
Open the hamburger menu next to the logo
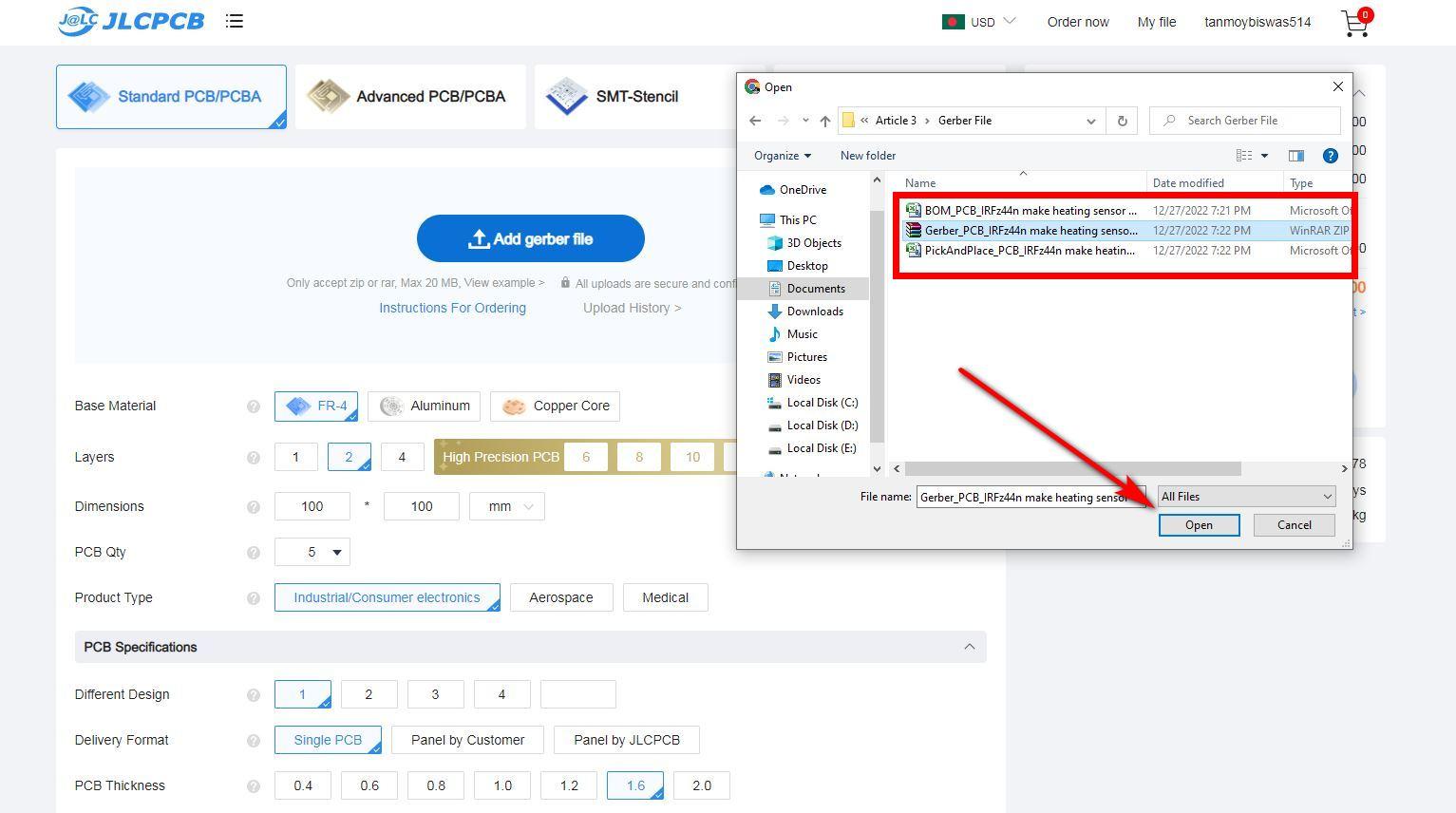pos(235,21)
